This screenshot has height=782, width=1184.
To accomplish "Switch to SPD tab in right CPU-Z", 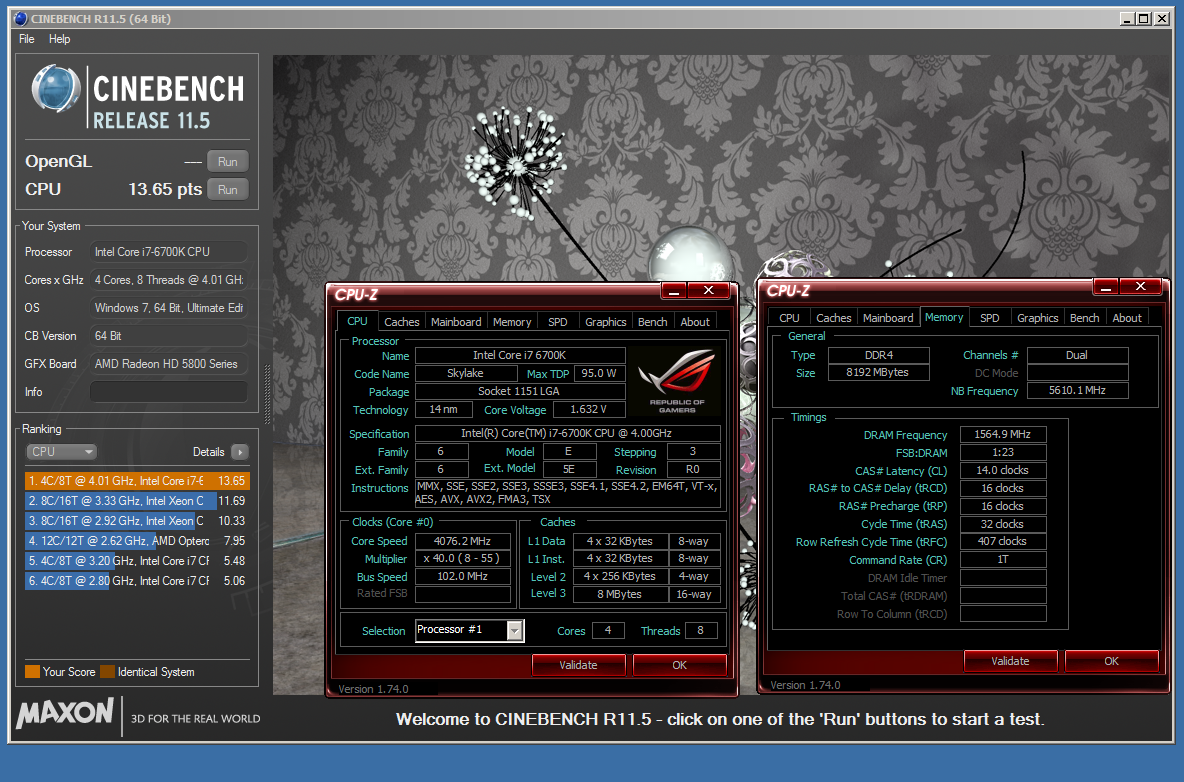I will tap(989, 318).
